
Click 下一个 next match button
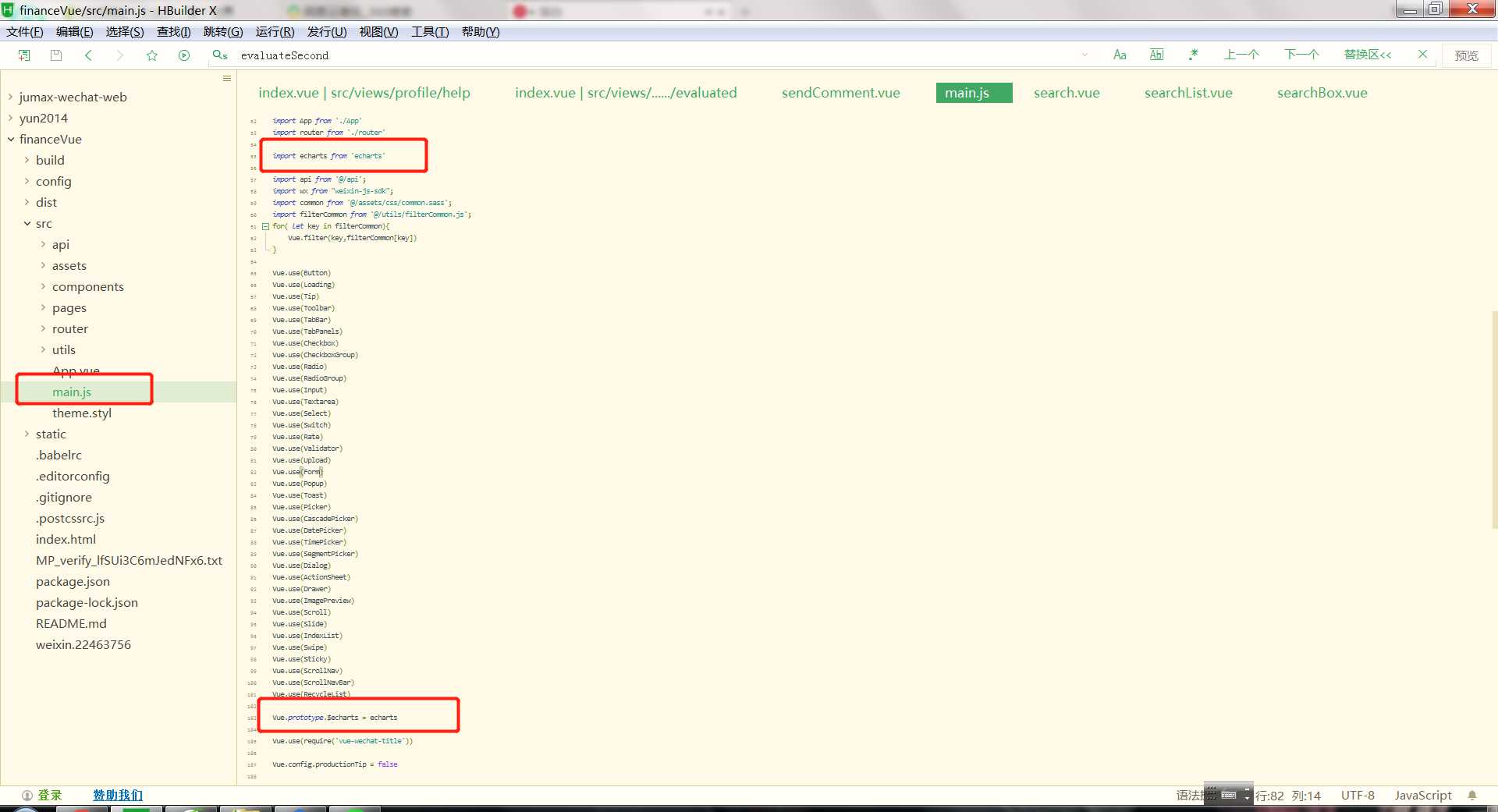click(x=1301, y=55)
